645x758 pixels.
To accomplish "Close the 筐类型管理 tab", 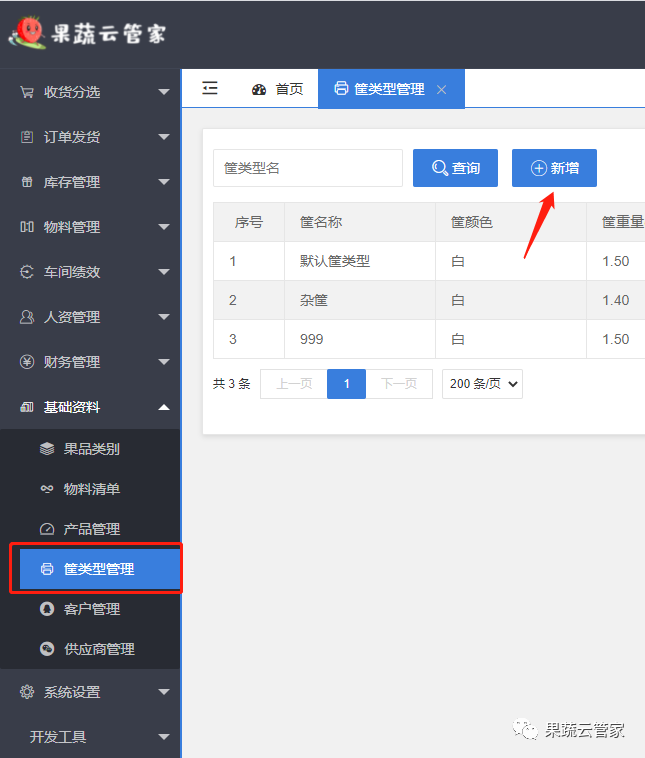I will [x=442, y=90].
